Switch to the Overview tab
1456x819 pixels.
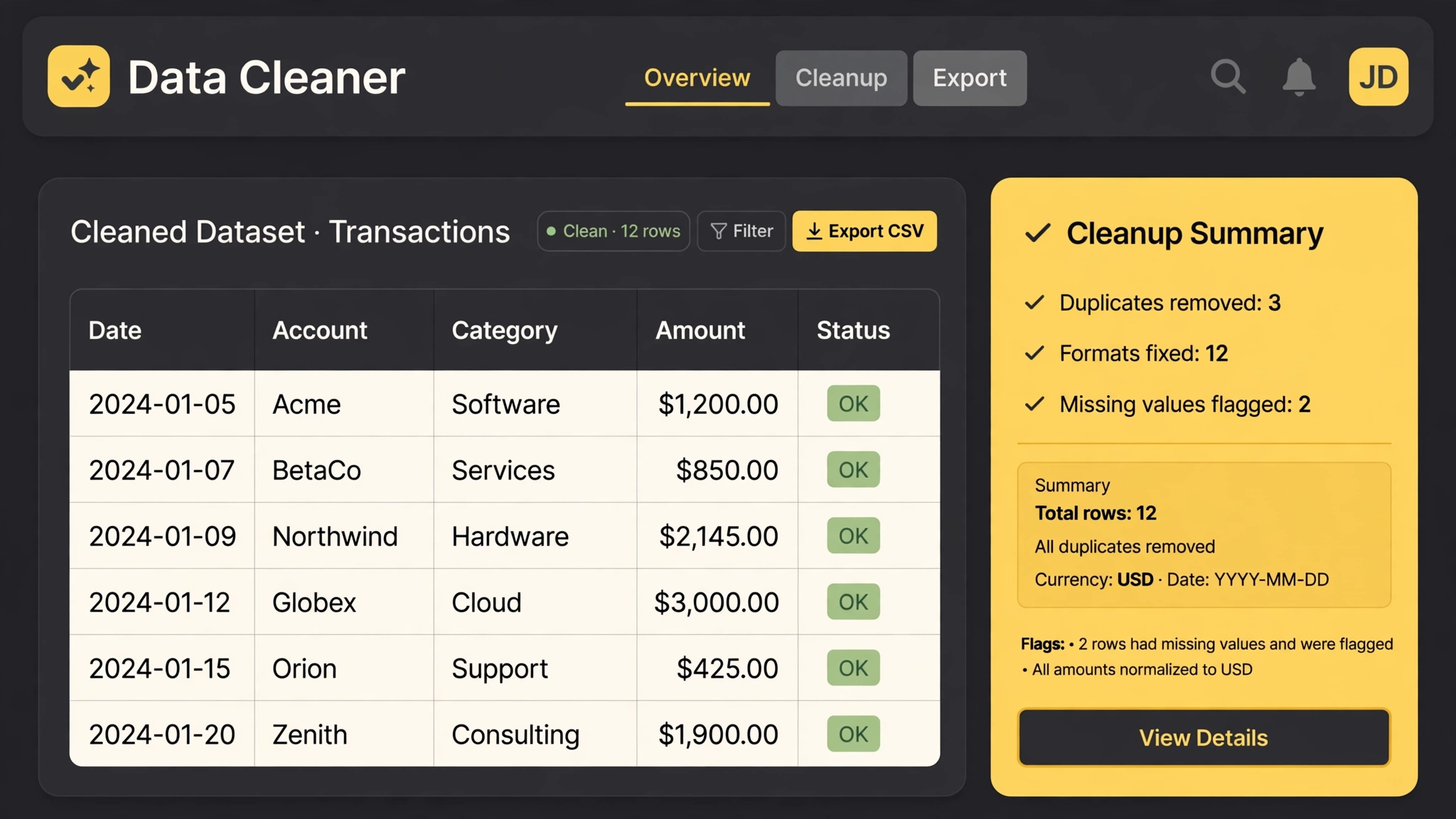[x=697, y=77]
